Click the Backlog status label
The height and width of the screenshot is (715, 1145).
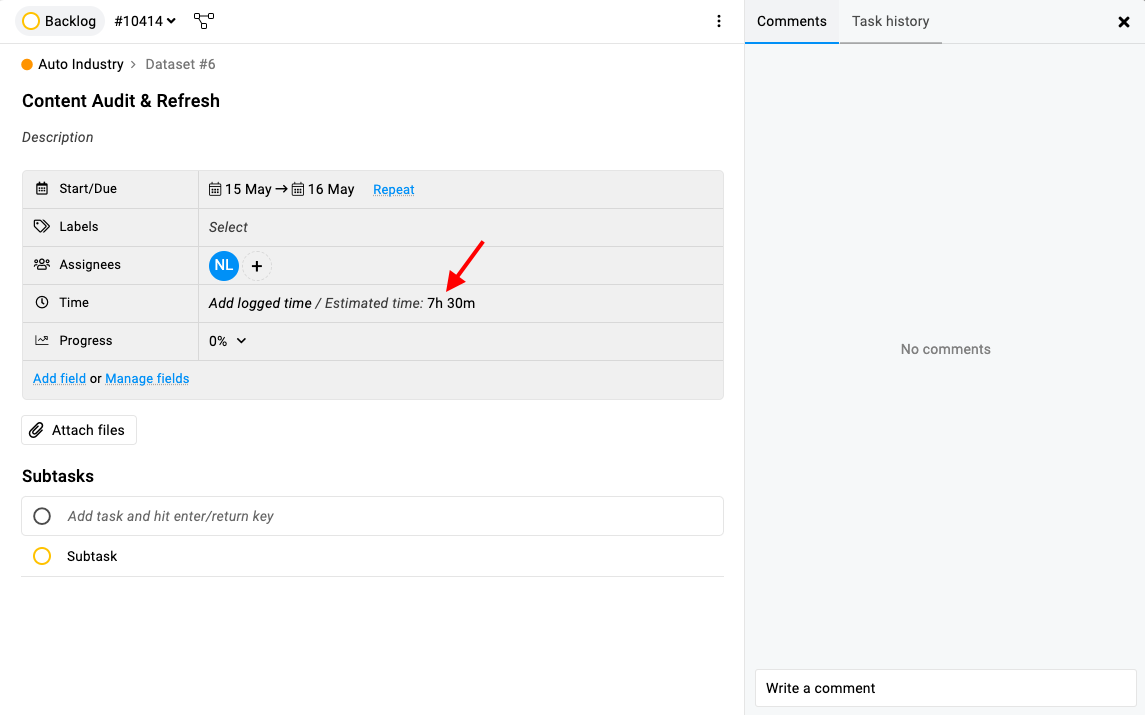pos(70,21)
